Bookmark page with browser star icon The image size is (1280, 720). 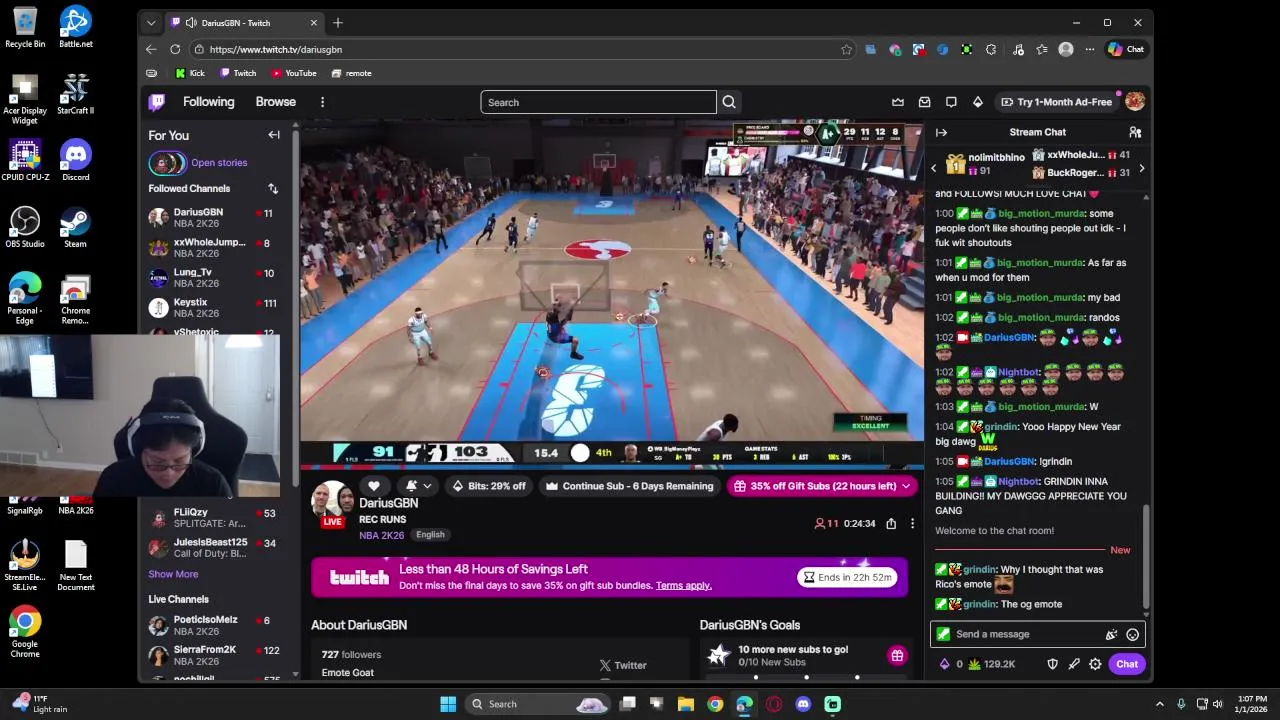(x=846, y=49)
